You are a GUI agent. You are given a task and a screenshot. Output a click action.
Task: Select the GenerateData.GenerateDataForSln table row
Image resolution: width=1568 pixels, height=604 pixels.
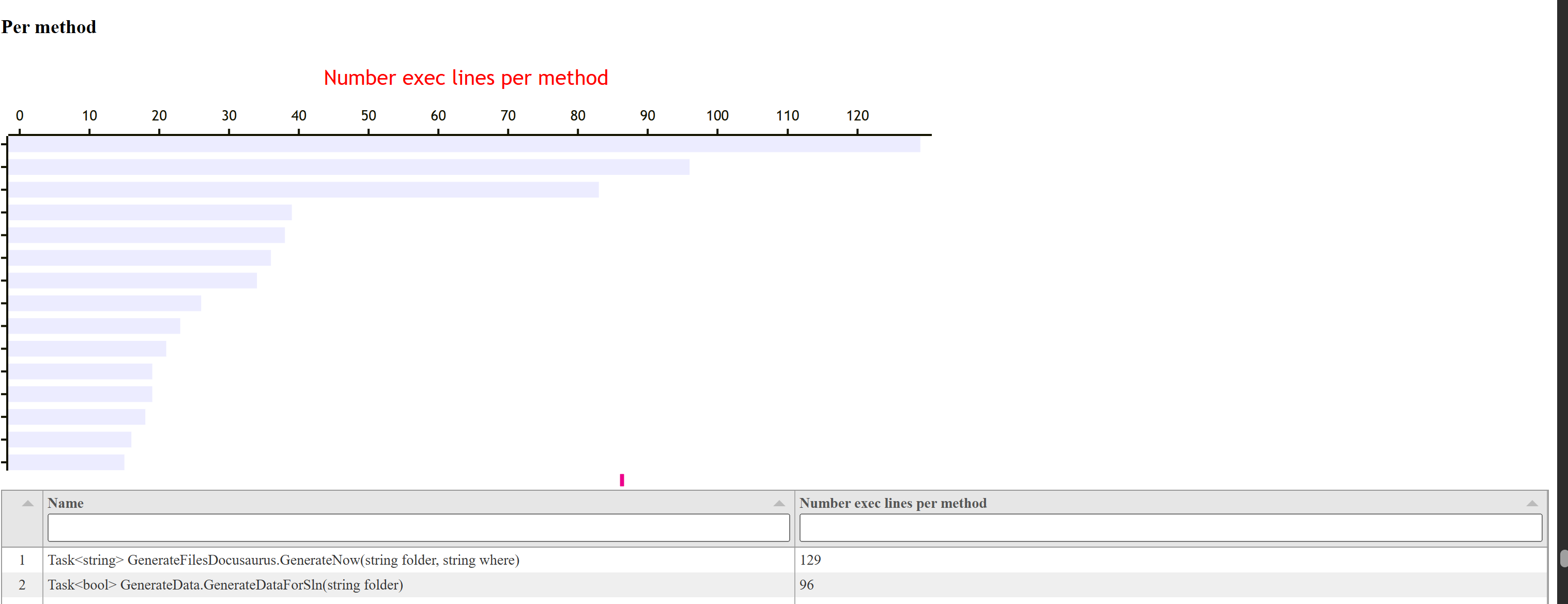pos(225,584)
